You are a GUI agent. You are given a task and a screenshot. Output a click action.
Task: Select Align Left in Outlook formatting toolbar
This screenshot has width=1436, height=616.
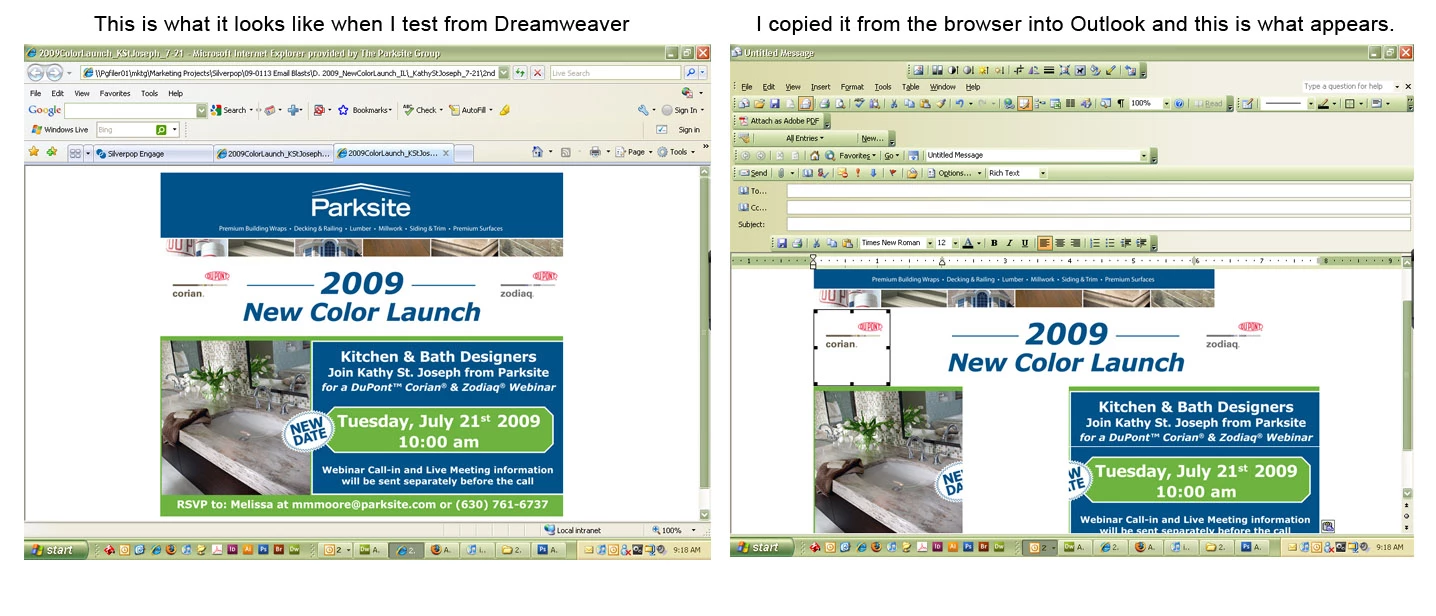tap(1044, 243)
